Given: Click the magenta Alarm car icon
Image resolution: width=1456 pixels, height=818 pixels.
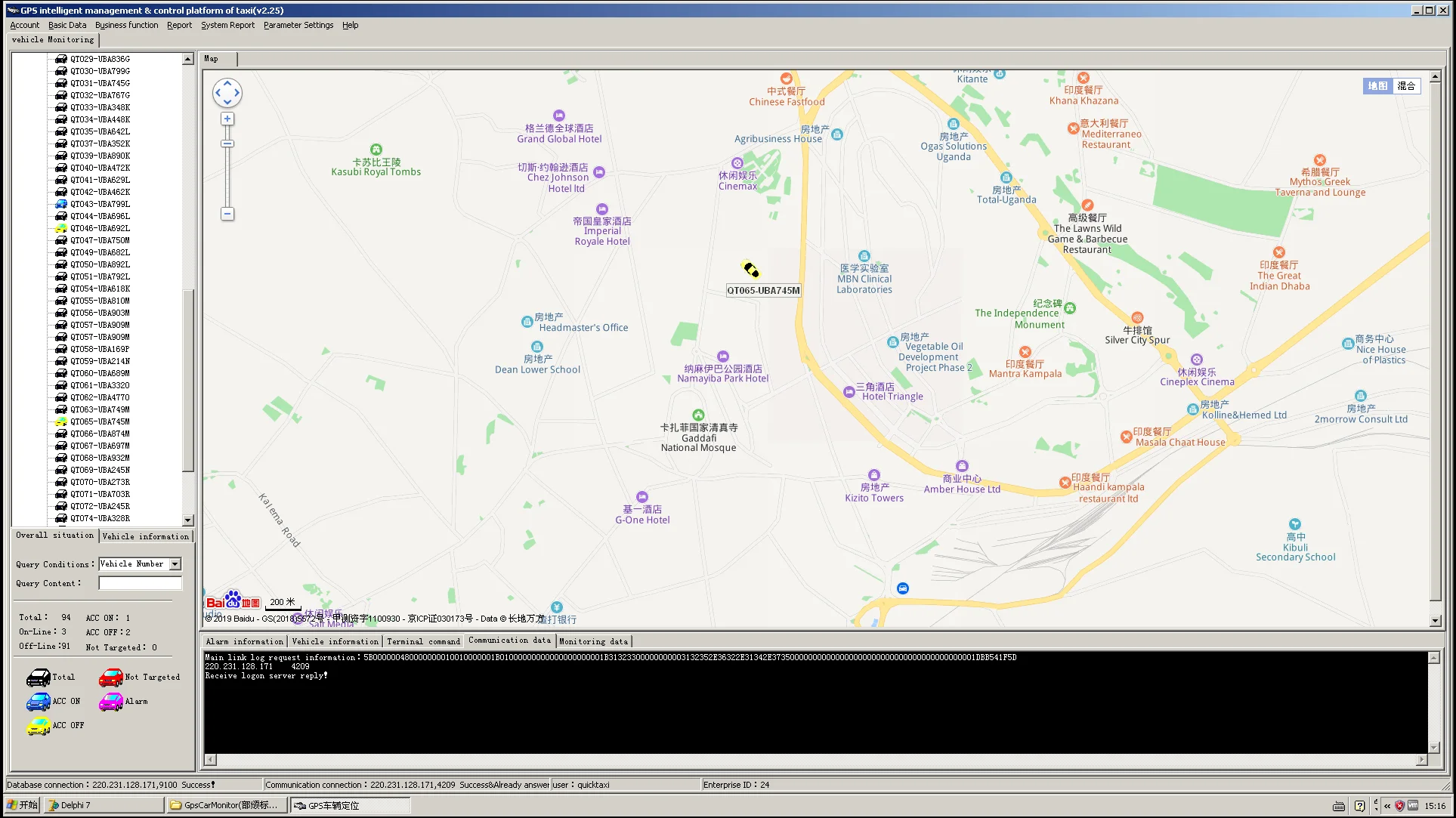Looking at the screenshot, I should [110, 702].
